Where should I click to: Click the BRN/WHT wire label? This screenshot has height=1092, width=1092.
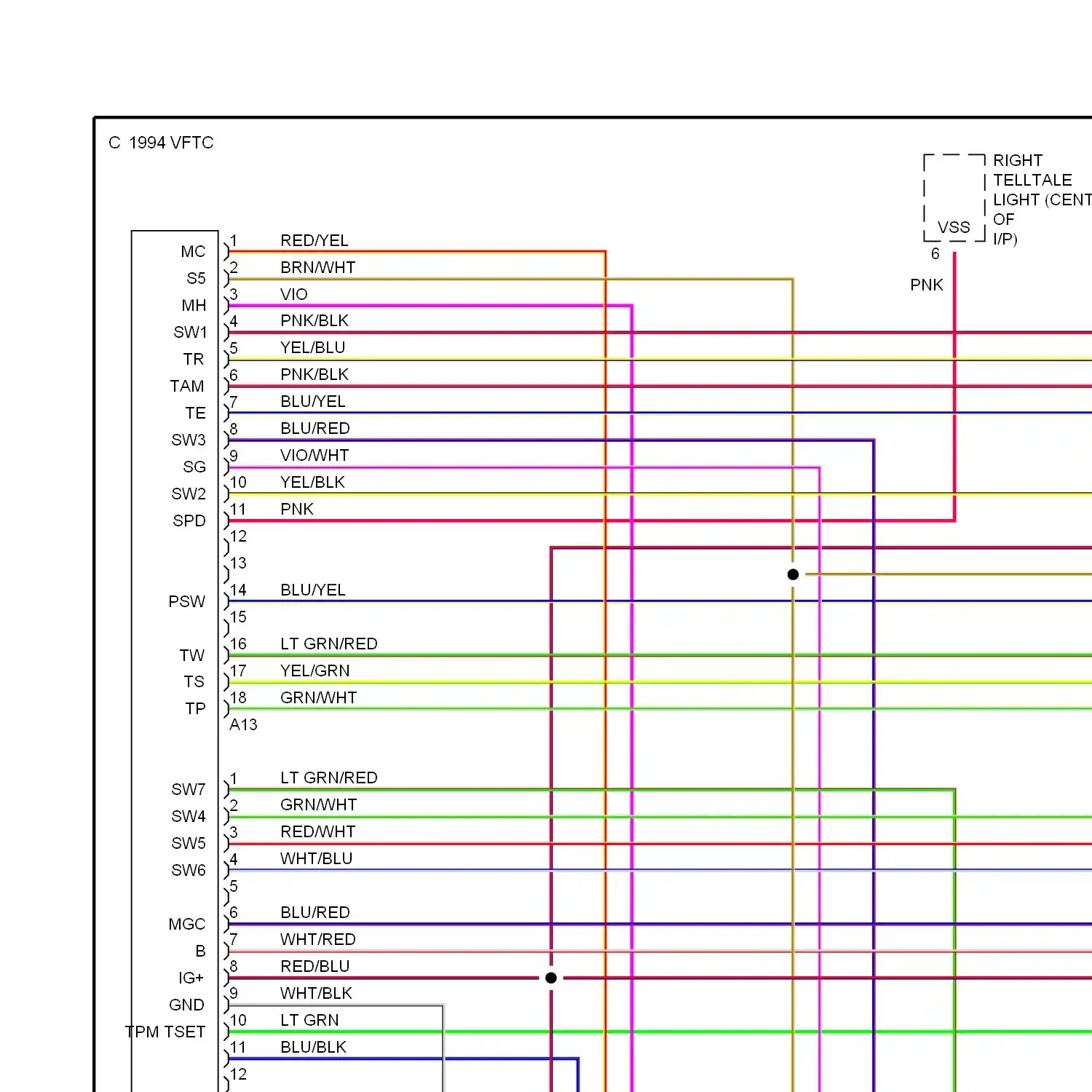pos(318,267)
